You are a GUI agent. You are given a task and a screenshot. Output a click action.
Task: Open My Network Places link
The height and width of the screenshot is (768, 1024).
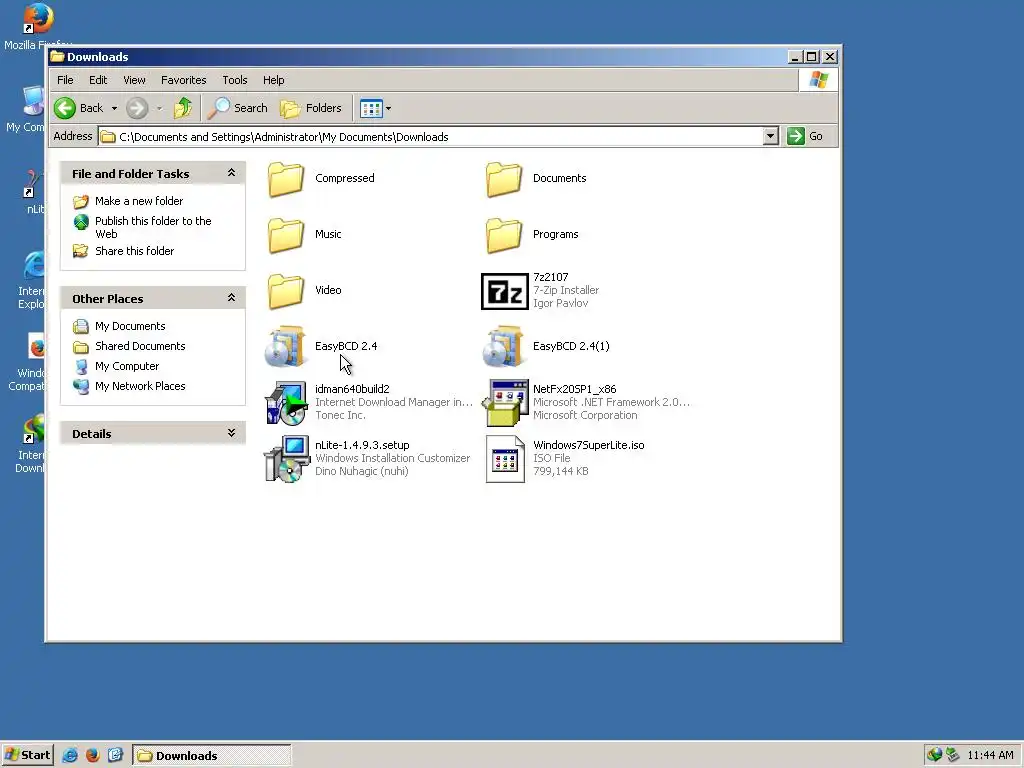pos(140,386)
